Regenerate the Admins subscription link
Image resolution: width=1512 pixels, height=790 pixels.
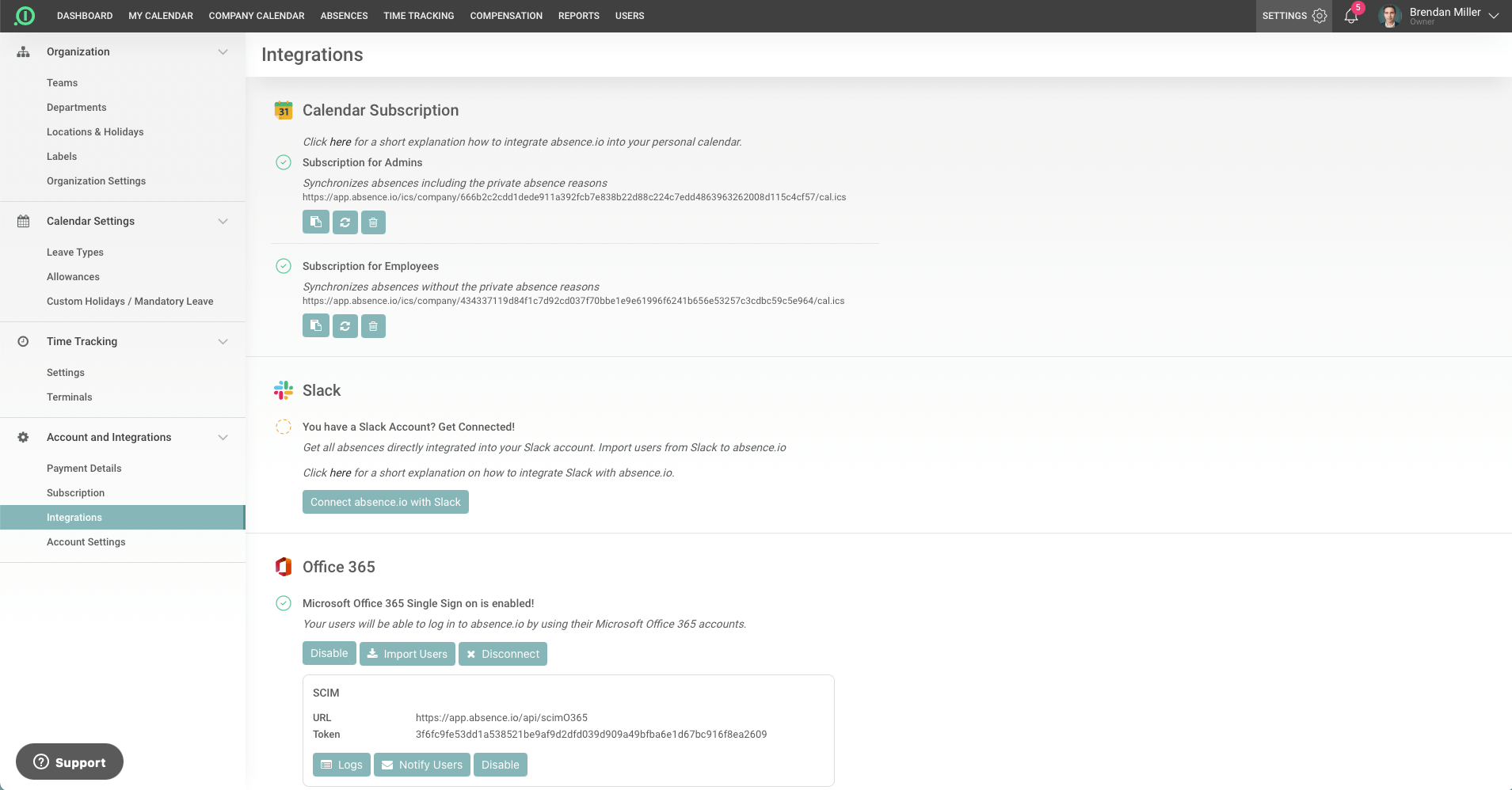[345, 222]
